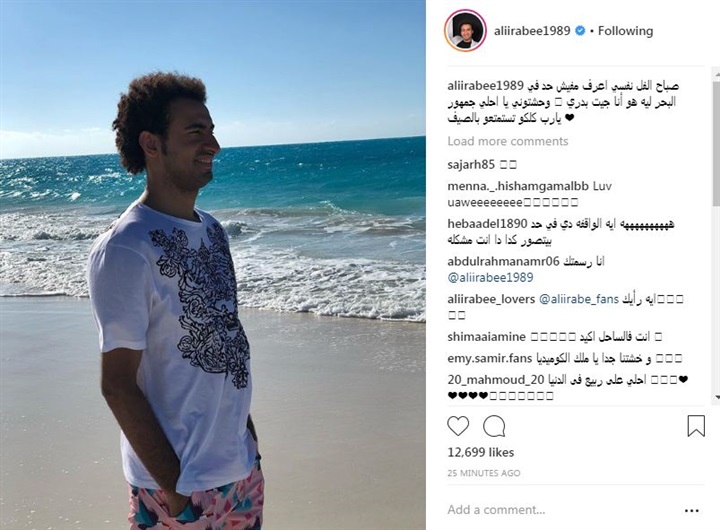This screenshot has height=530, width=720.
Task: Click the @aliirabe_fans mention
Action: click(x=579, y=299)
